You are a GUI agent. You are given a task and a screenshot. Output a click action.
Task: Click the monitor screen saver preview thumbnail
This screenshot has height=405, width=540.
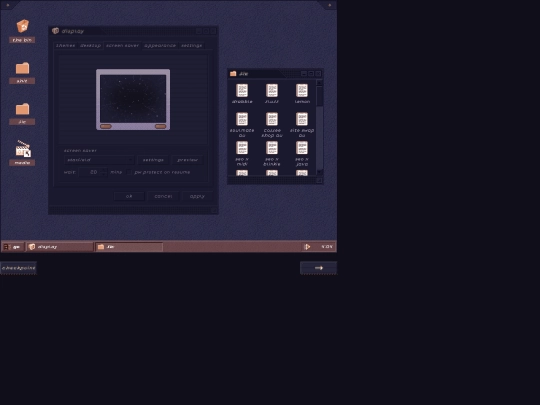click(133, 100)
